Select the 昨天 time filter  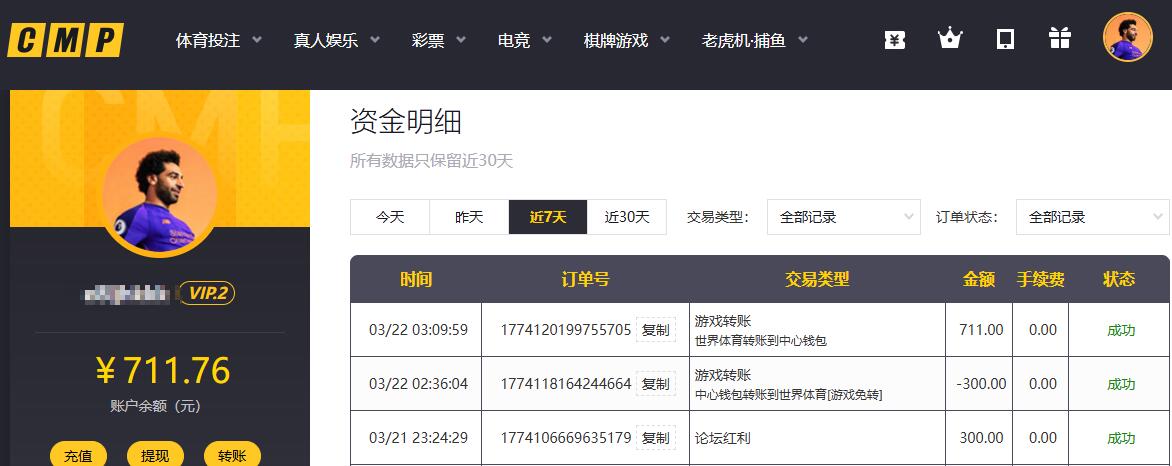(x=469, y=217)
